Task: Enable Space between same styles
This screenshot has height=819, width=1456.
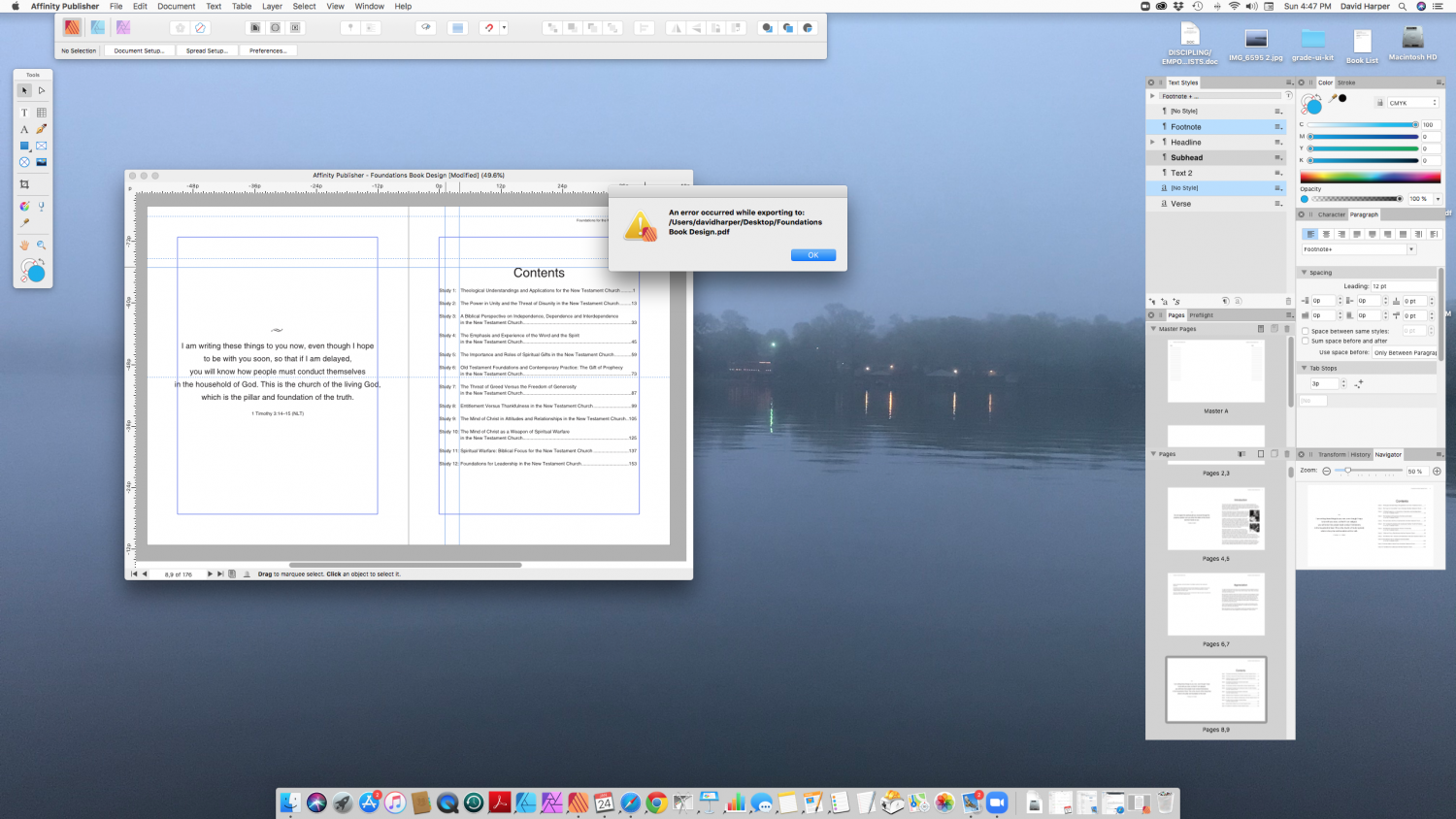Action: pos(1305,331)
